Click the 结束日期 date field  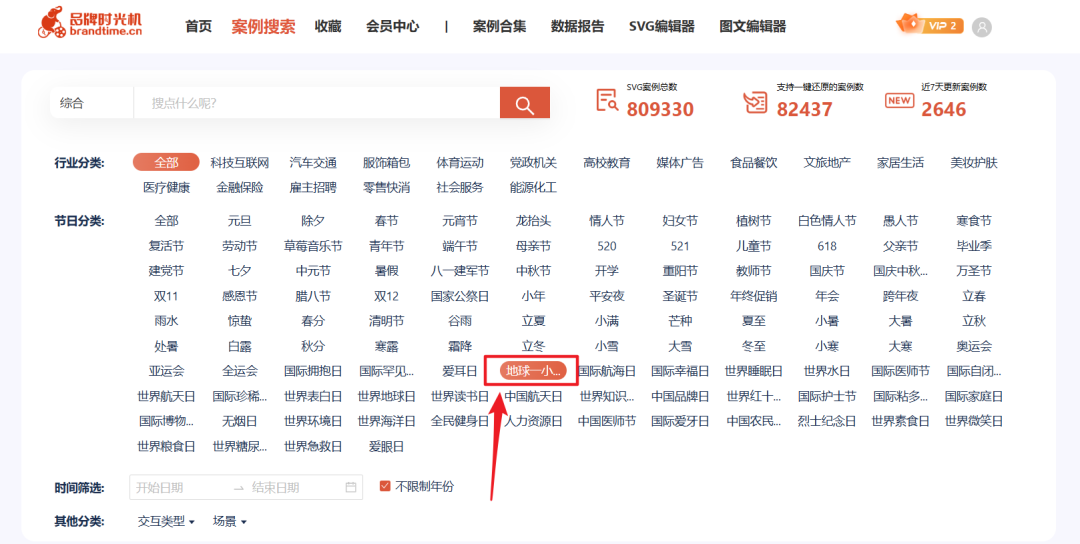pos(276,488)
